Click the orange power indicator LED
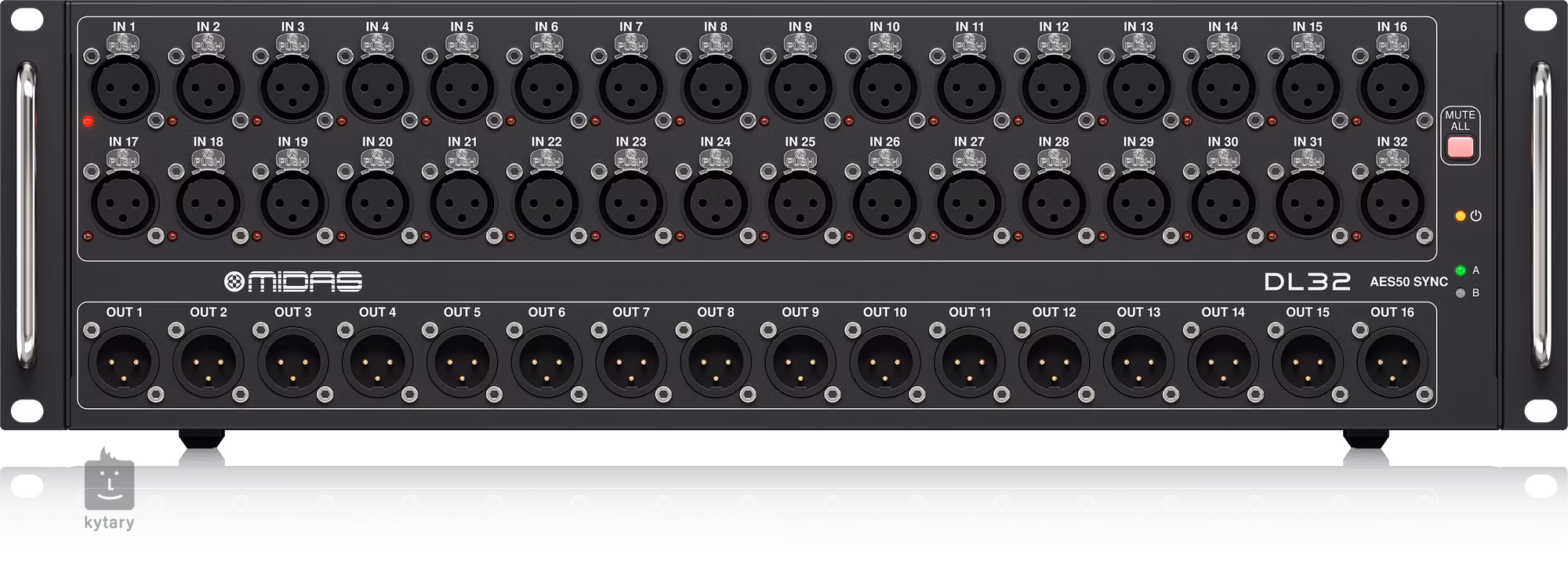Screen dimensions: 1568x564 point(1460,215)
